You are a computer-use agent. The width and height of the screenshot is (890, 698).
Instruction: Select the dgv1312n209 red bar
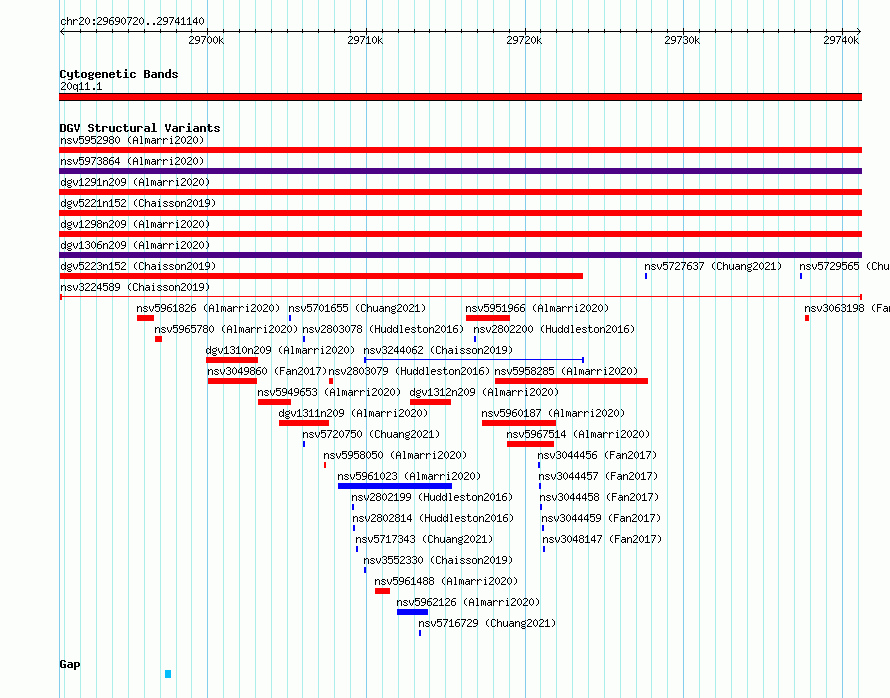(x=430, y=402)
